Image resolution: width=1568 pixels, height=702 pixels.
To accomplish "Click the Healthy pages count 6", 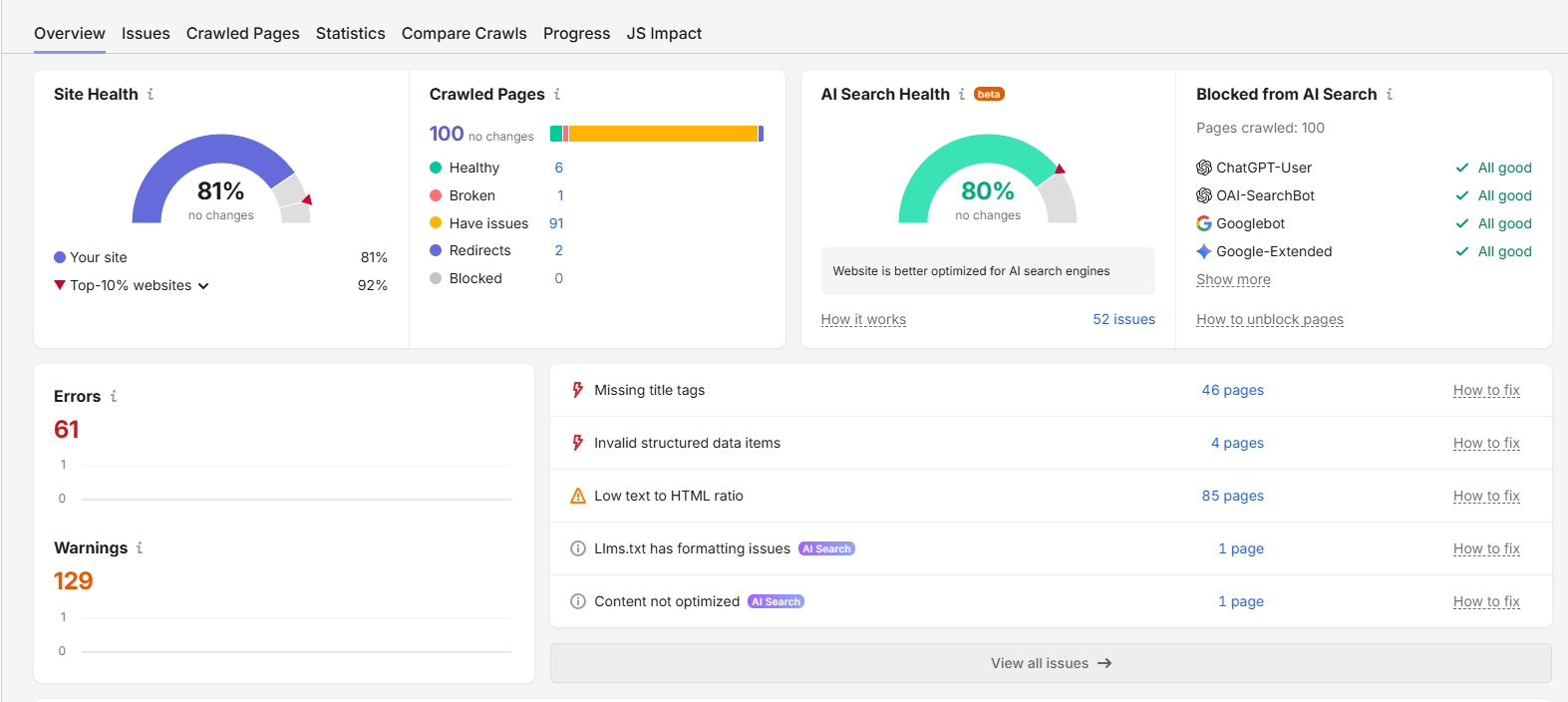I will [x=559, y=168].
